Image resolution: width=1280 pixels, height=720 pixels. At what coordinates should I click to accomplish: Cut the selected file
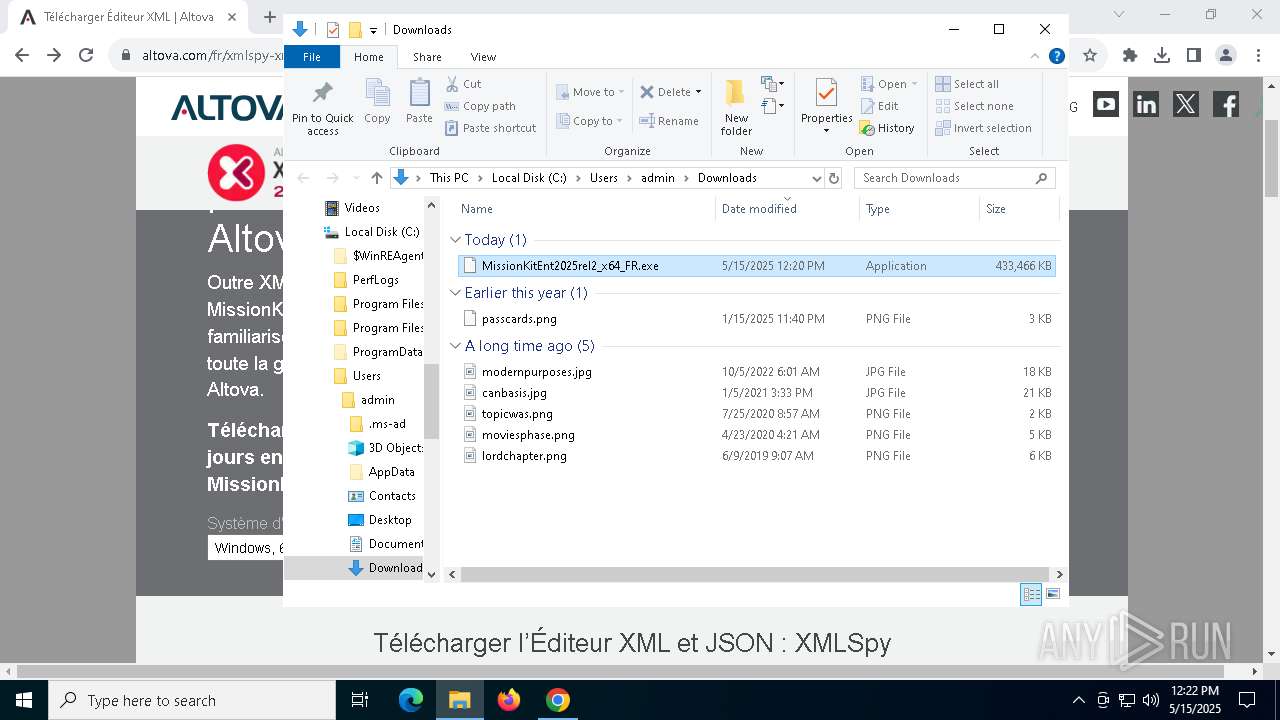tap(463, 84)
